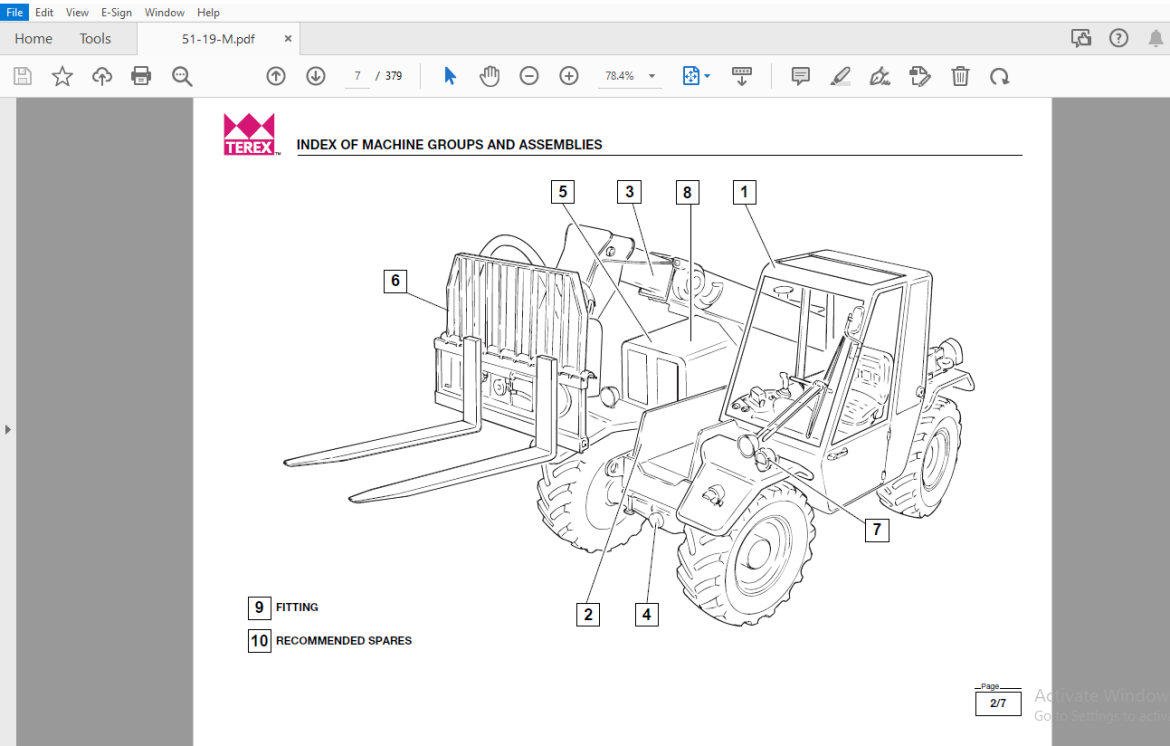Zoom out with minus icon
1170x746 pixels.
pyautogui.click(x=529, y=76)
